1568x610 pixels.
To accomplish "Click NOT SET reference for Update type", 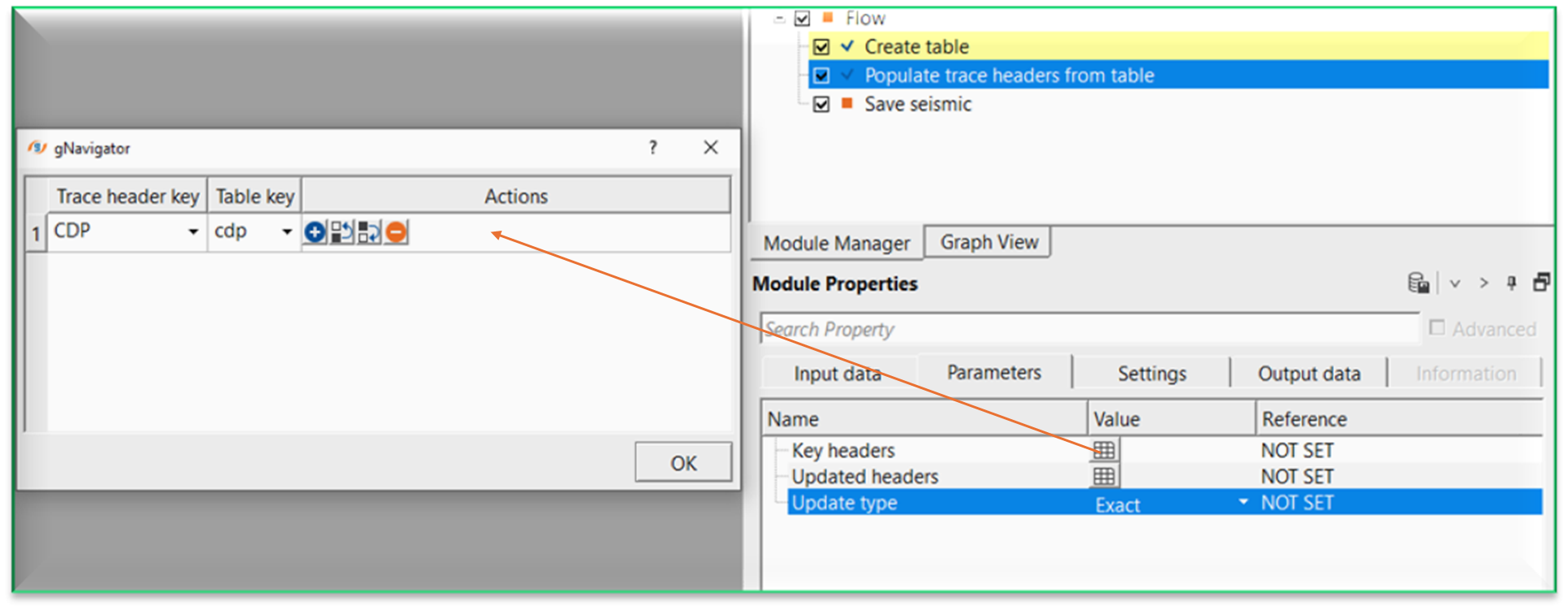I will (1297, 502).
